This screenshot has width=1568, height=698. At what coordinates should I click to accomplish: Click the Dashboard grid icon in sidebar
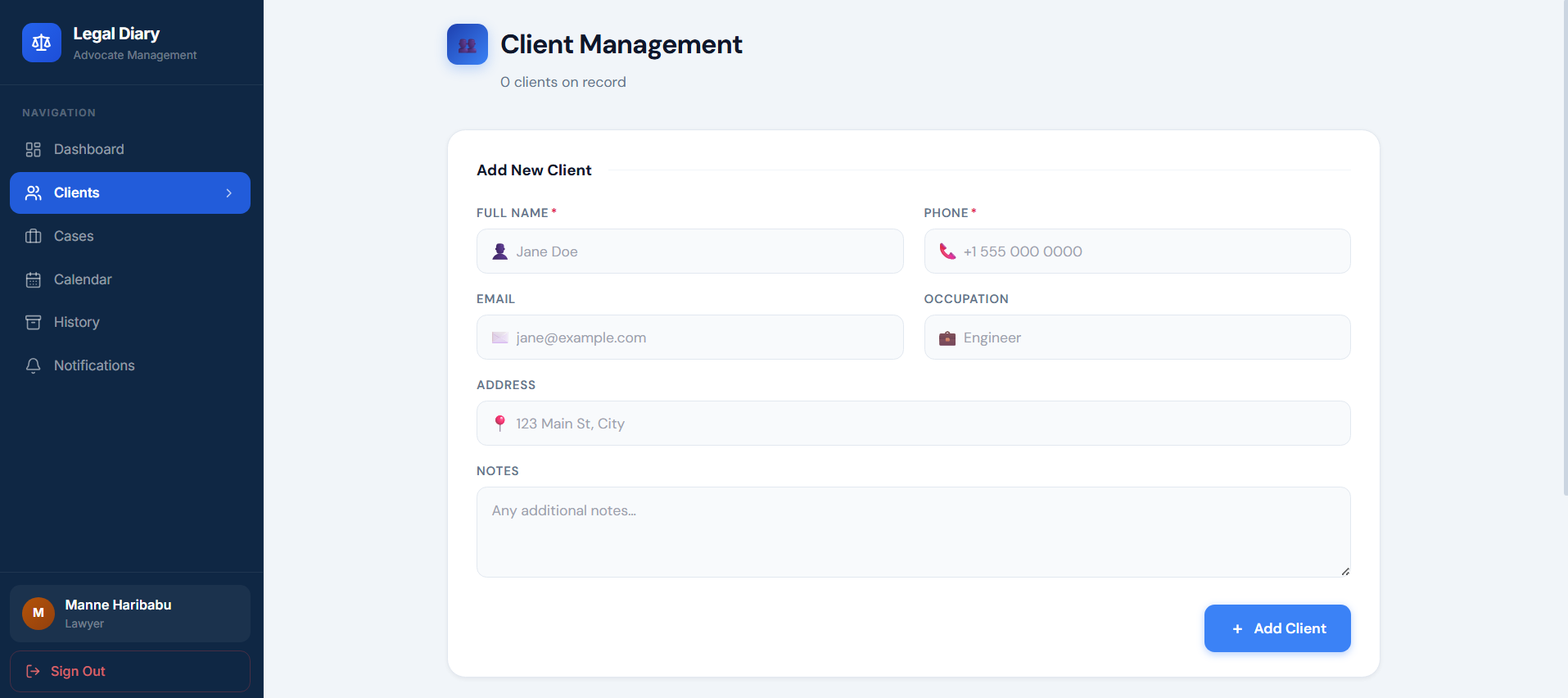point(33,149)
